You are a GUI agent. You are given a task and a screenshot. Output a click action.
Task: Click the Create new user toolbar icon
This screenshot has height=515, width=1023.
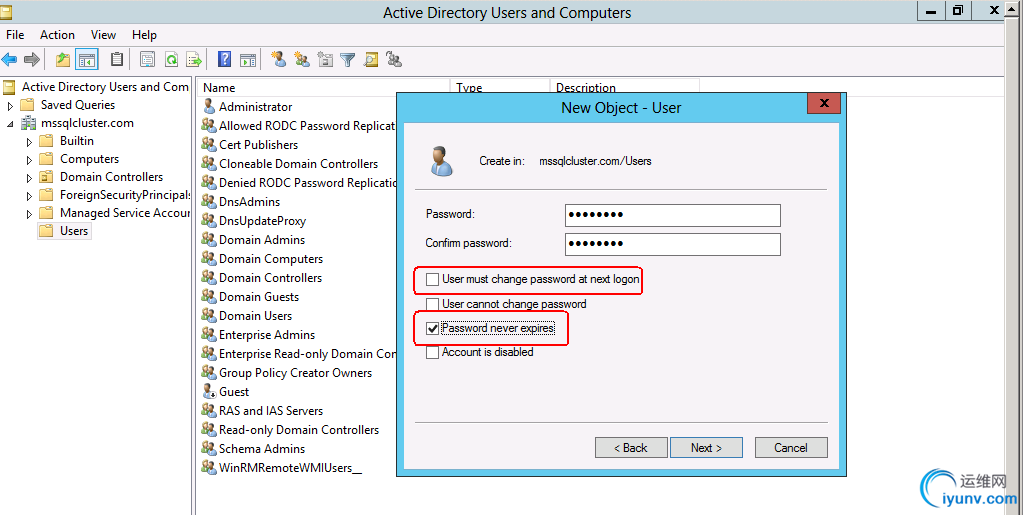pyautogui.click(x=278, y=59)
